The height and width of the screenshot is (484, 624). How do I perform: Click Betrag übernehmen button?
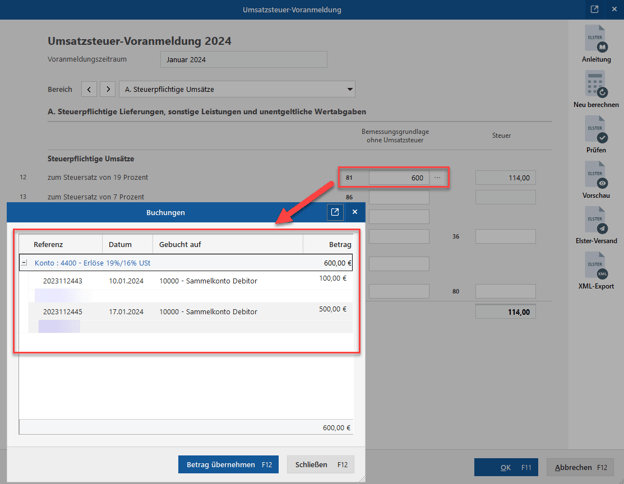point(228,464)
